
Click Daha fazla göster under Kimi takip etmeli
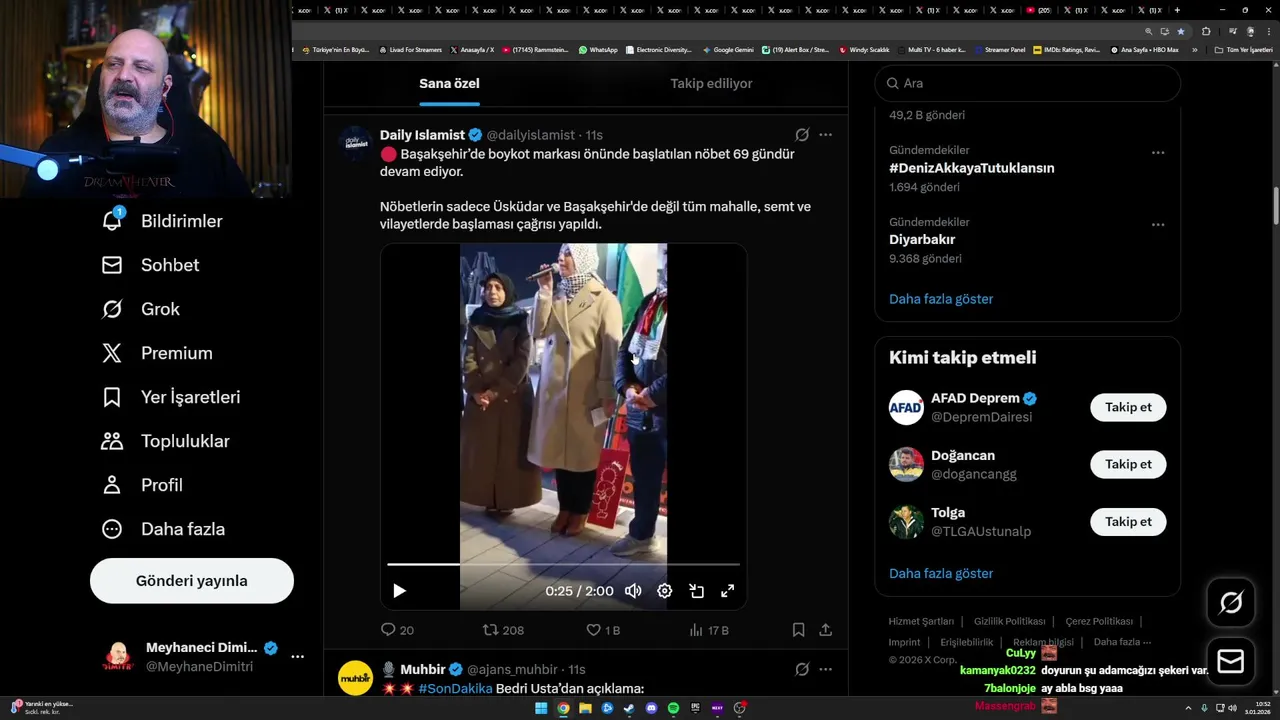[x=941, y=574]
